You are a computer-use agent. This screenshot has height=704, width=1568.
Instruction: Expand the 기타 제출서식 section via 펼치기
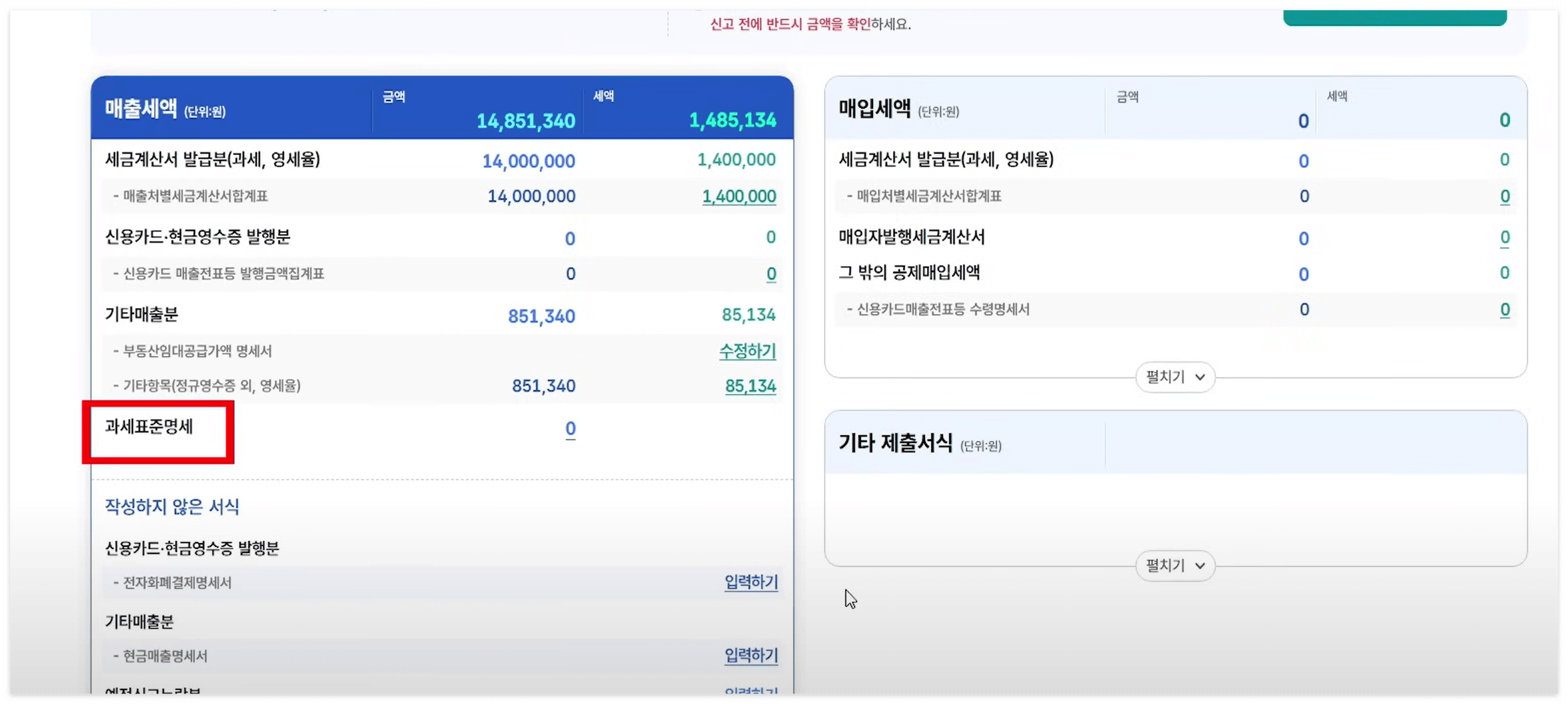click(x=1174, y=566)
